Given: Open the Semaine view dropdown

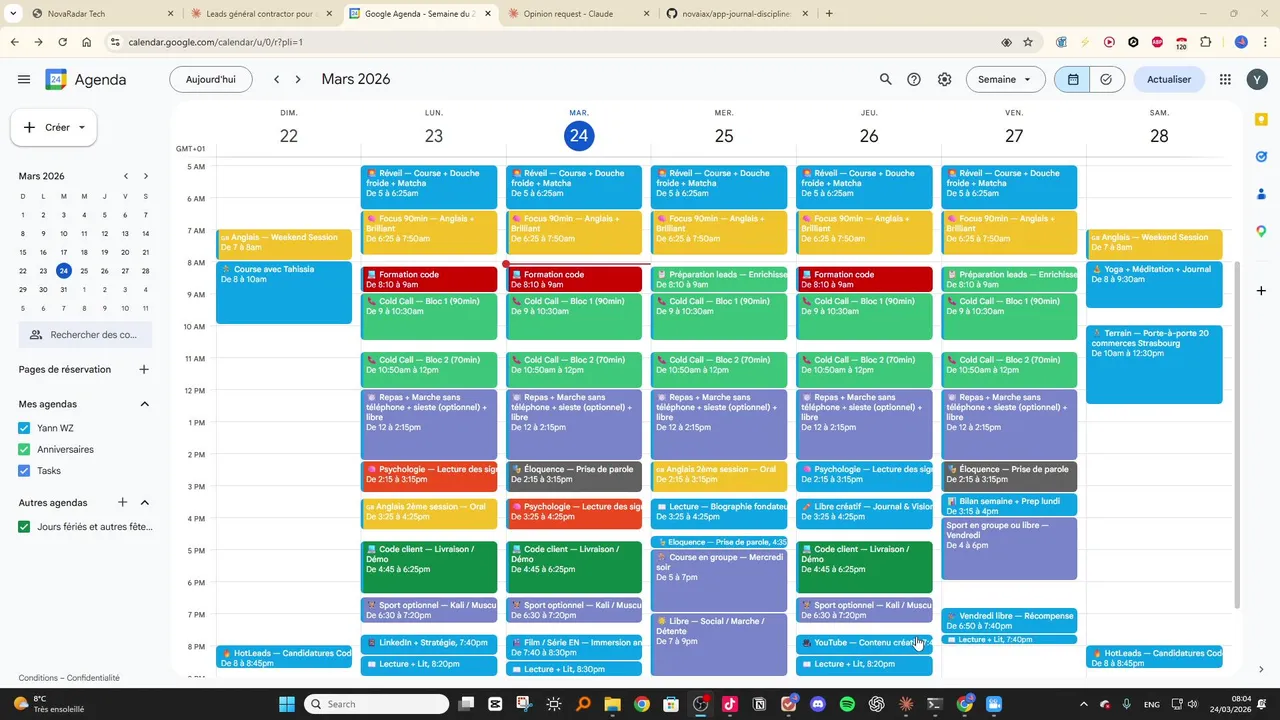Looking at the screenshot, I should click(x=1005, y=79).
